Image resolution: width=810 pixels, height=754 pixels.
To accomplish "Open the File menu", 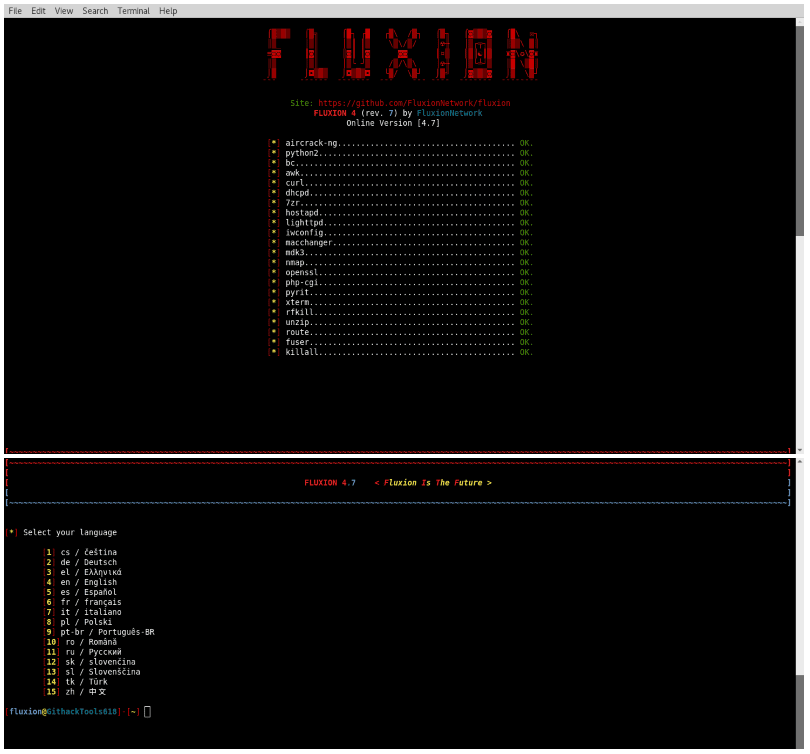I will [15, 11].
